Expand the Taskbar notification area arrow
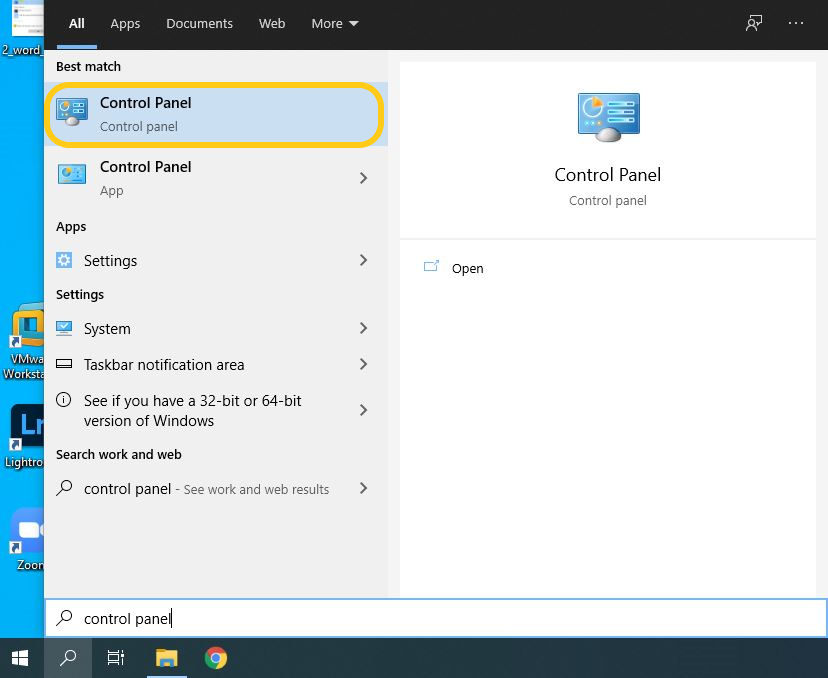This screenshot has height=678, width=828. (363, 364)
